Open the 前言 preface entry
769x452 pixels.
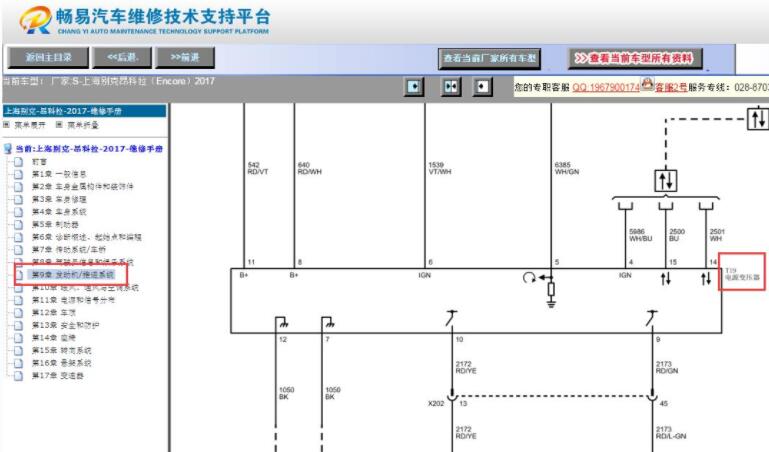[39, 161]
